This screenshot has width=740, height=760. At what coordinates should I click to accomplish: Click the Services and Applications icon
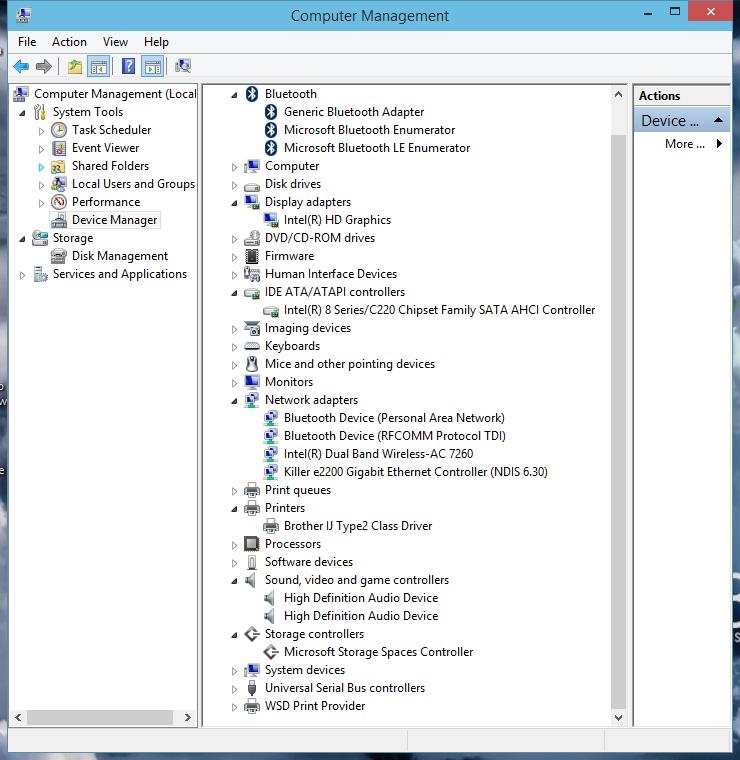point(40,274)
